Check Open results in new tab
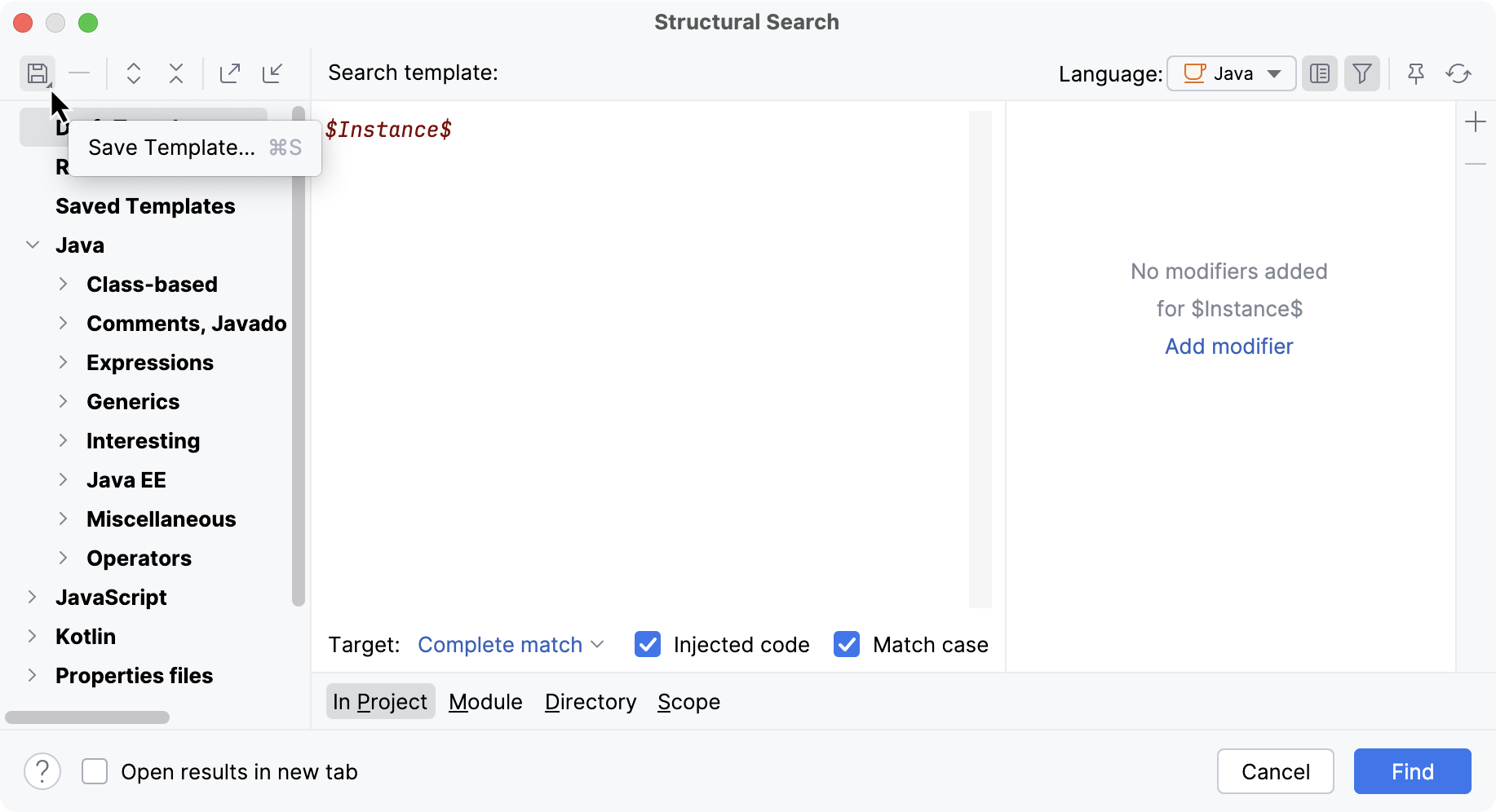This screenshot has height=812, width=1496. (95, 771)
